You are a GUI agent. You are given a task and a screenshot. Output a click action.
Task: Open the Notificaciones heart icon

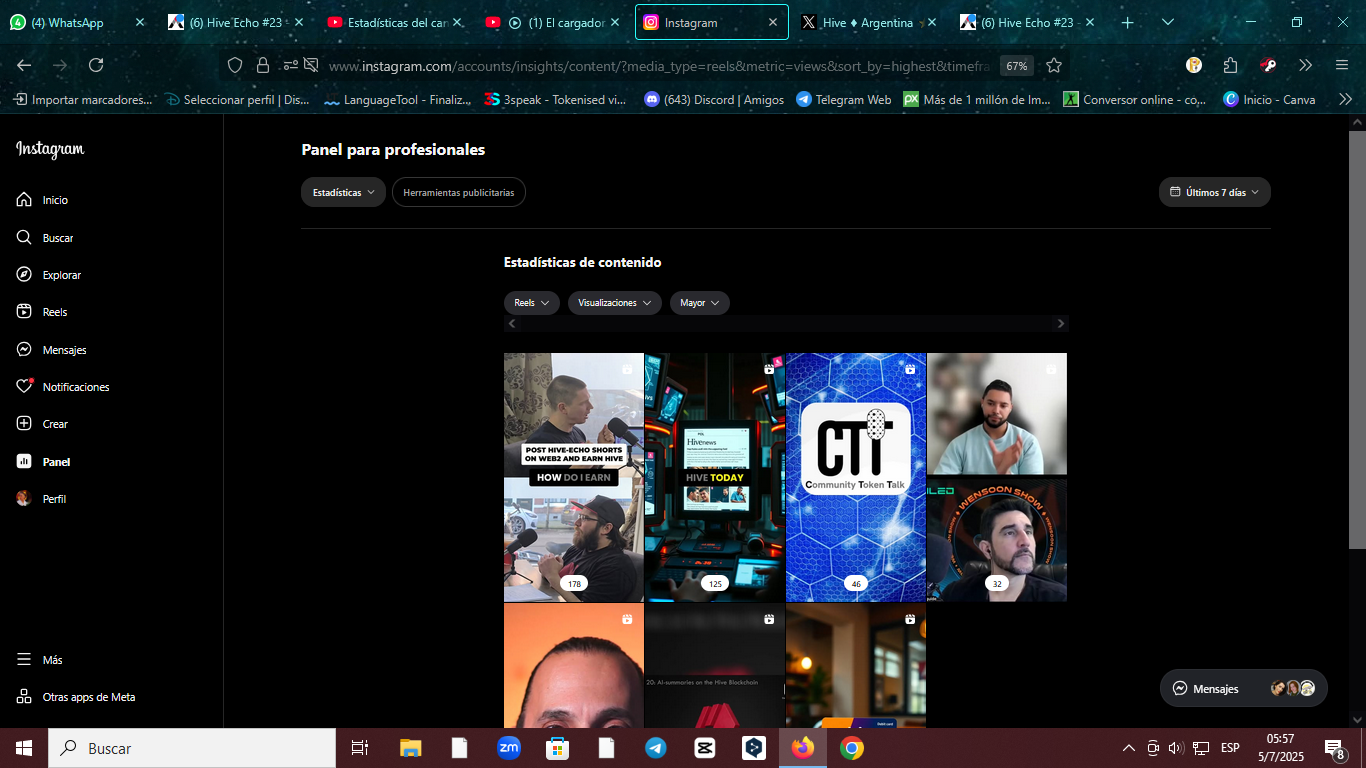24,387
